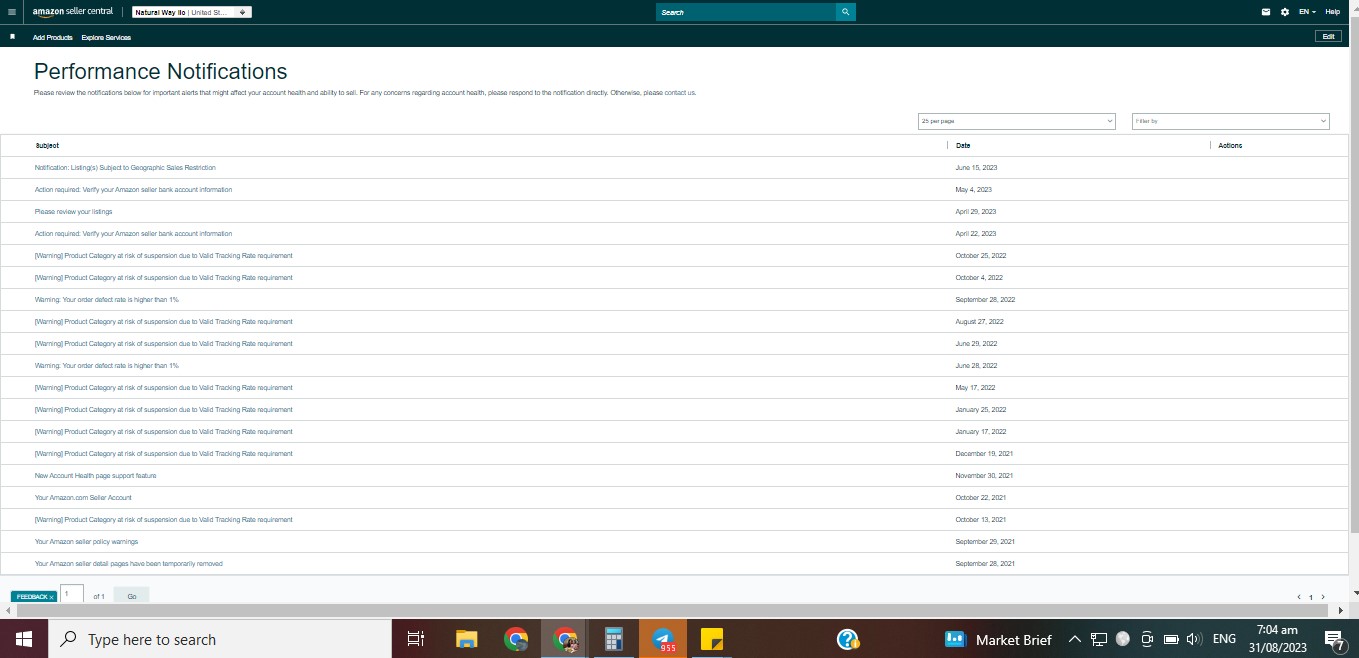Image resolution: width=1359 pixels, height=658 pixels.
Task: Open Valid Tracking Rate warning from October 25, 2022
Action: [164, 256]
